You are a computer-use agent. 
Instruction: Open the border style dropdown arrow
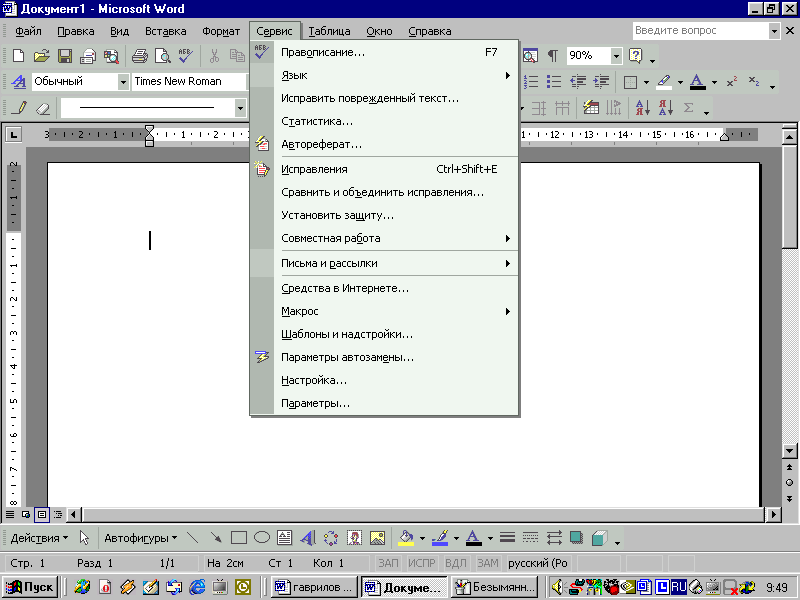[646, 82]
